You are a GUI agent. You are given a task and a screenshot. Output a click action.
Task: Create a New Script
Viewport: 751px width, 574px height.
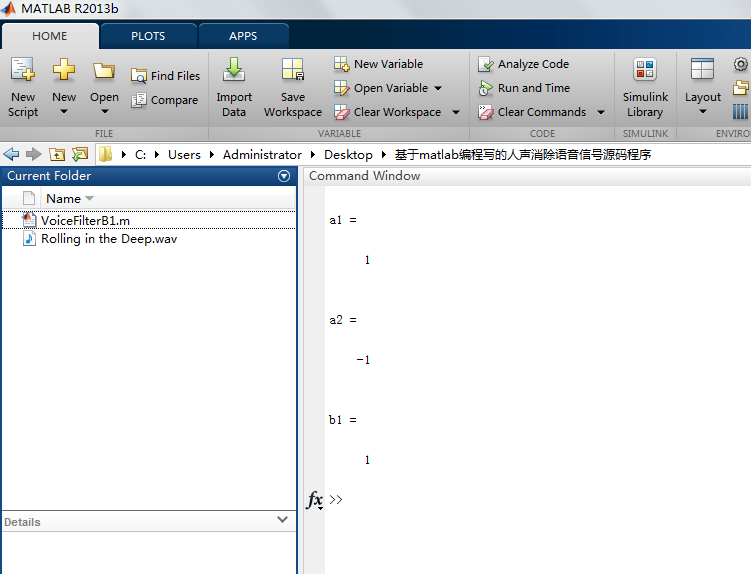coord(23,88)
